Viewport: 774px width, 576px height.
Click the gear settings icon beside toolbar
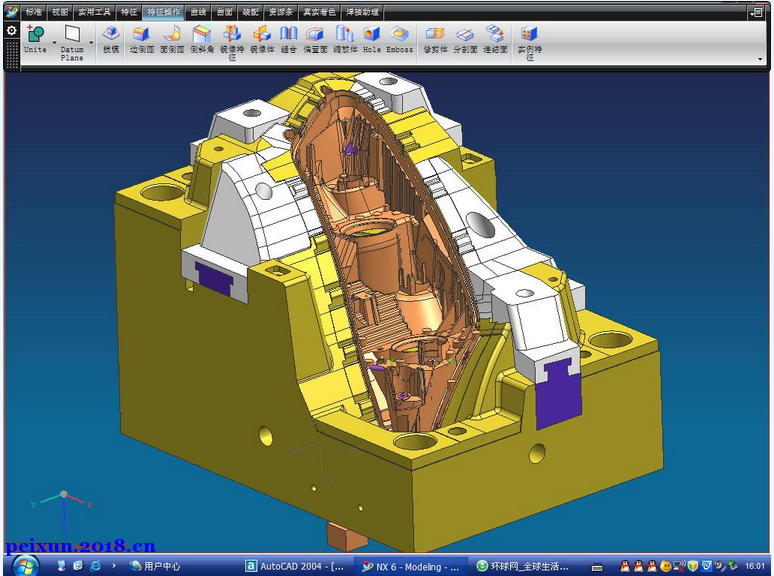[11, 31]
